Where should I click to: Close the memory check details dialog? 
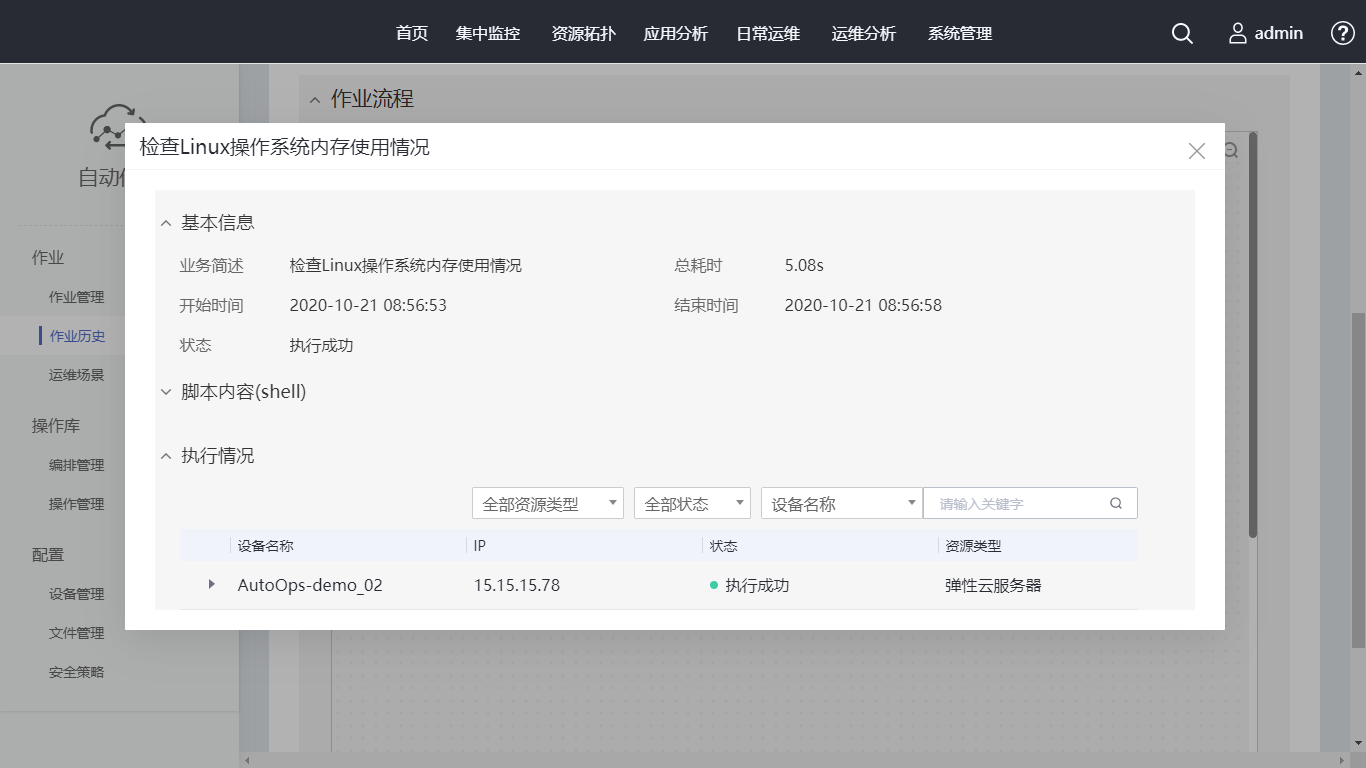point(1196,151)
